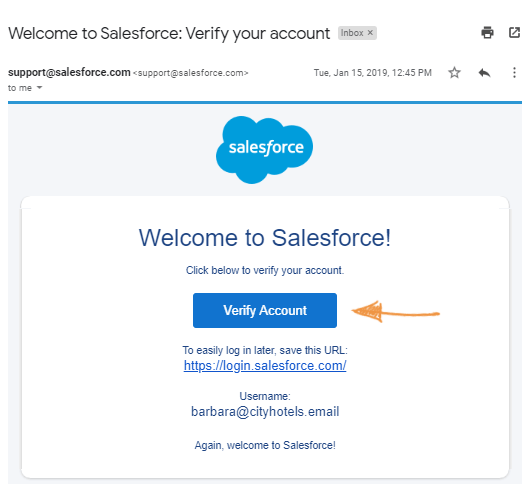
Task: Click the print email icon
Action: [487, 33]
